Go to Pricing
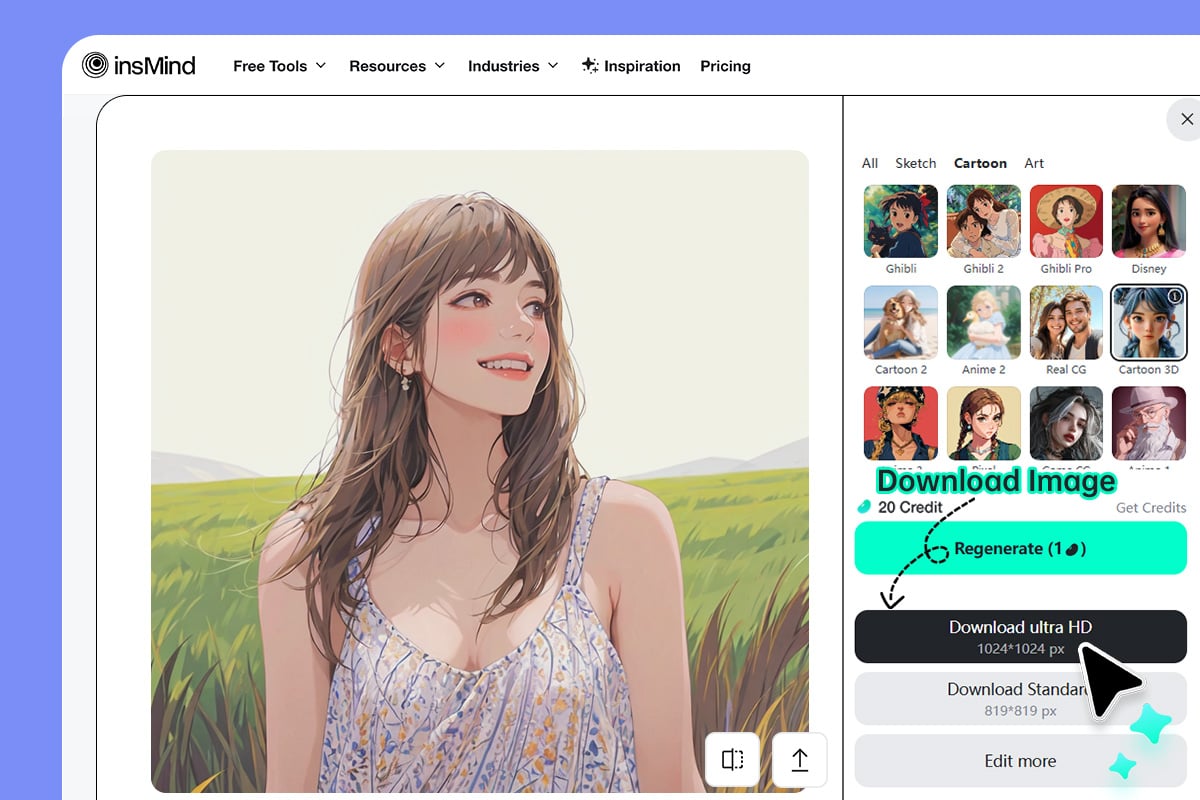The image size is (1200, 800). pos(725,66)
